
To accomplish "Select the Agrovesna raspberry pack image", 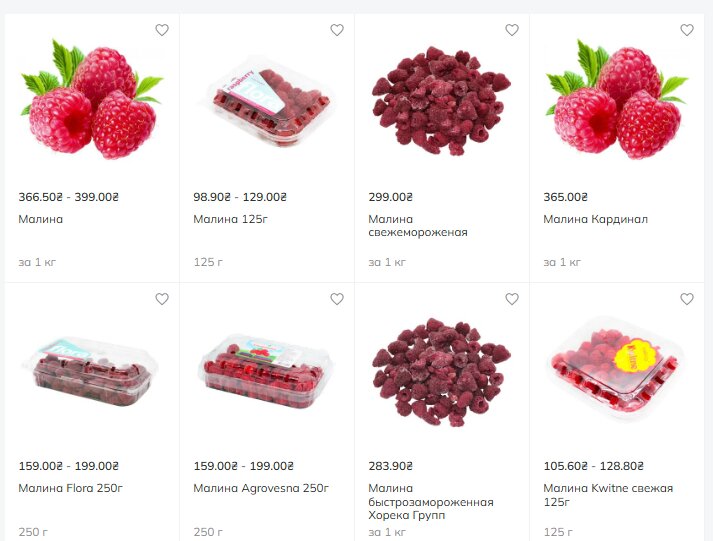I will coord(266,371).
